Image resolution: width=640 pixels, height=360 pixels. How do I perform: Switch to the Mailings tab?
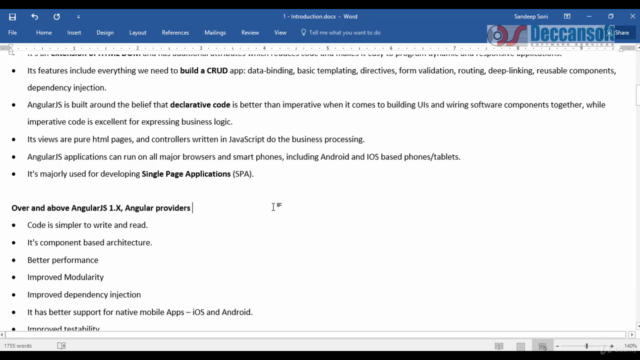click(215, 33)
